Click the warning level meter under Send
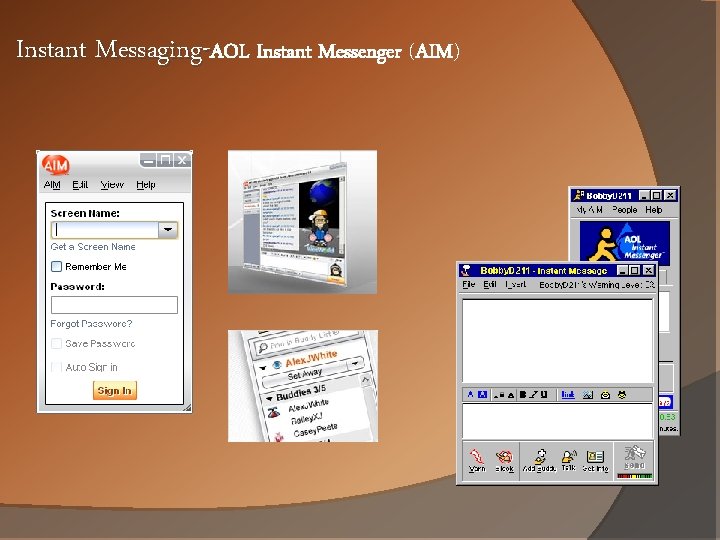The width and height of the screenshot is (720, 540). coord(635,476)
